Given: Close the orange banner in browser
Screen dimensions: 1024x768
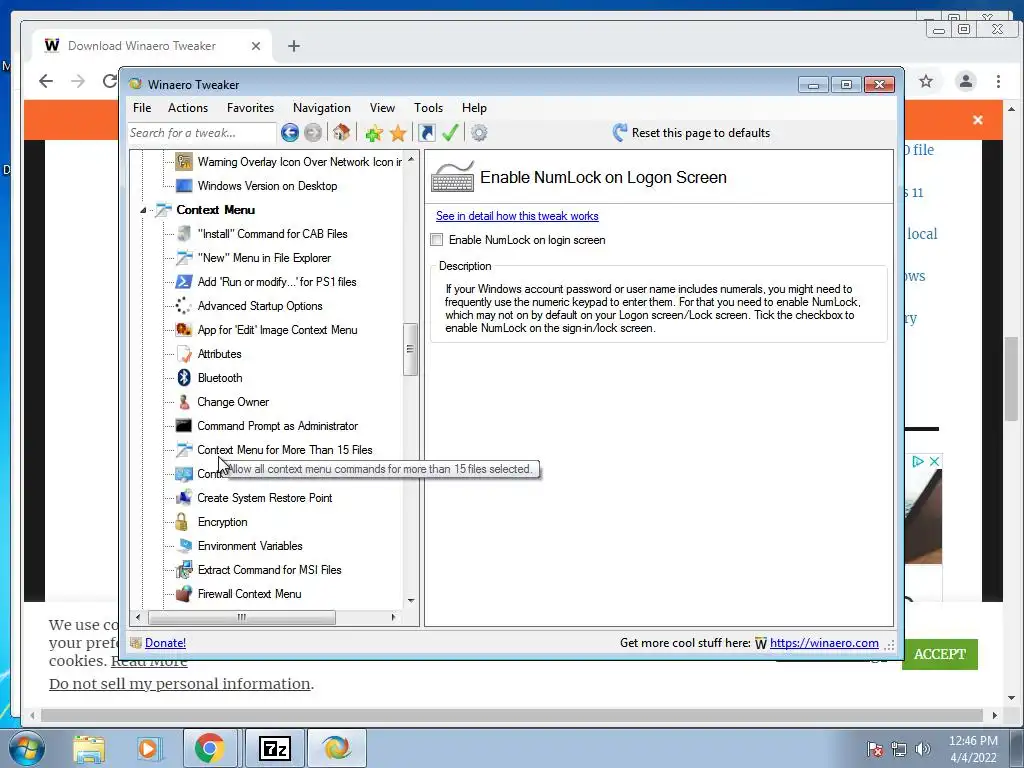Looking at the screenshot, I should [978, 120].
